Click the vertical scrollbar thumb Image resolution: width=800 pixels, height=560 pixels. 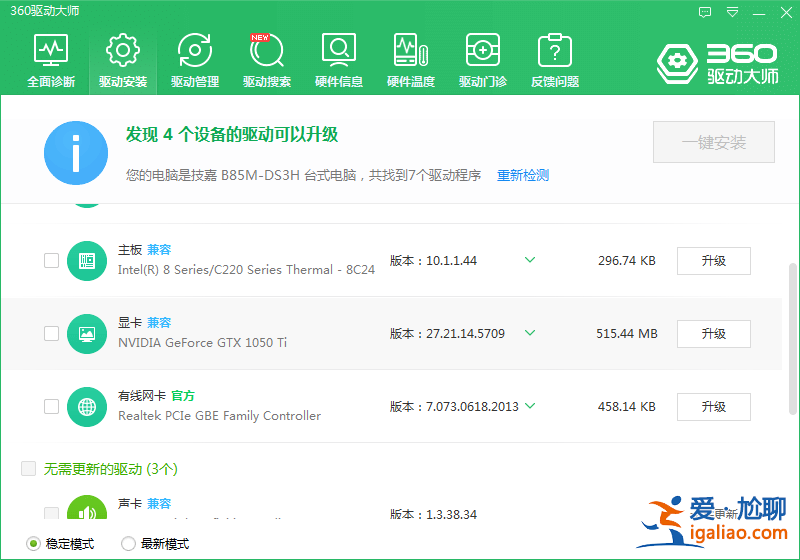(792, 339)
